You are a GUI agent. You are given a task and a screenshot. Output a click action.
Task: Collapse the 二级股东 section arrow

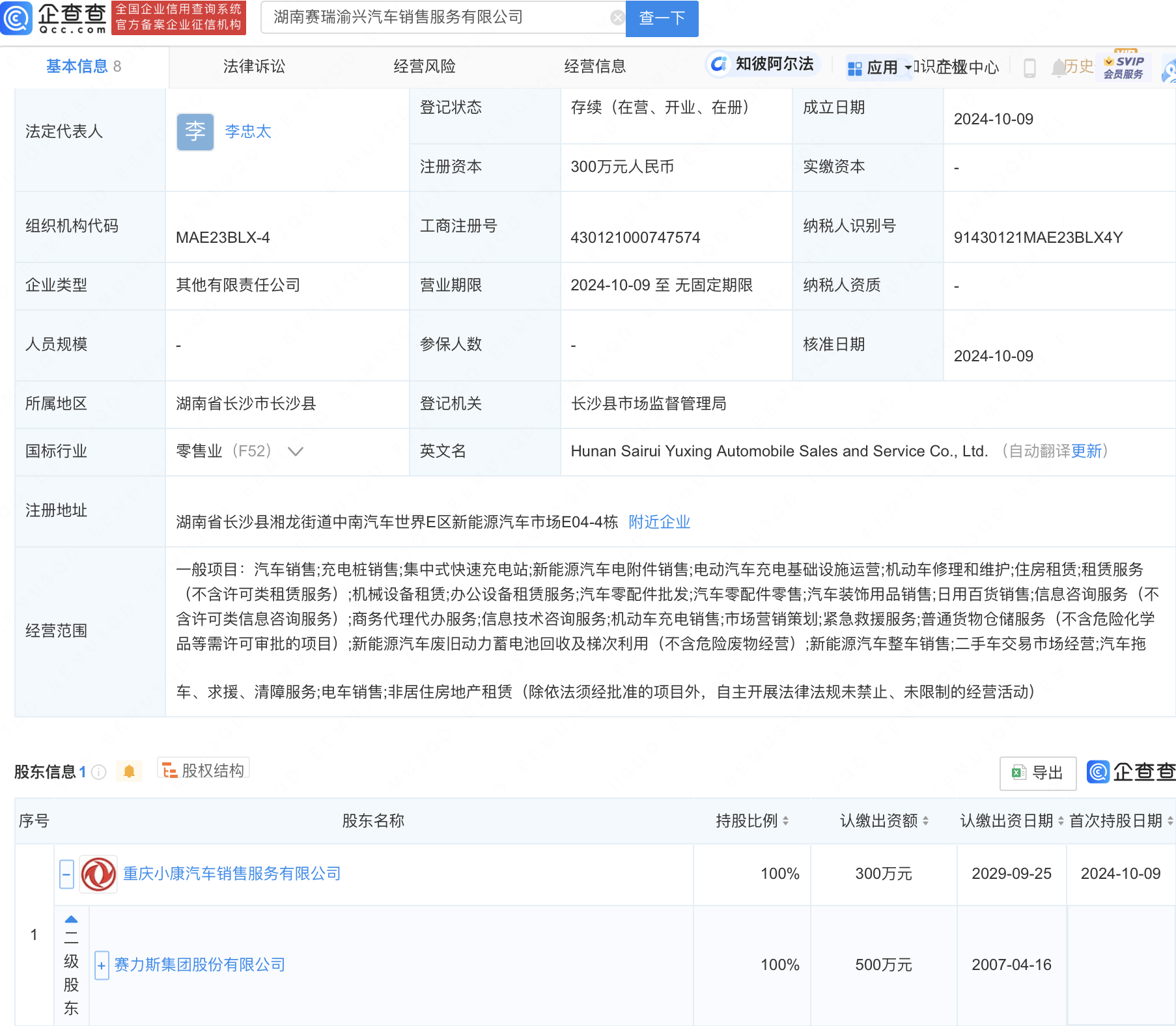[x=72, y=919]
